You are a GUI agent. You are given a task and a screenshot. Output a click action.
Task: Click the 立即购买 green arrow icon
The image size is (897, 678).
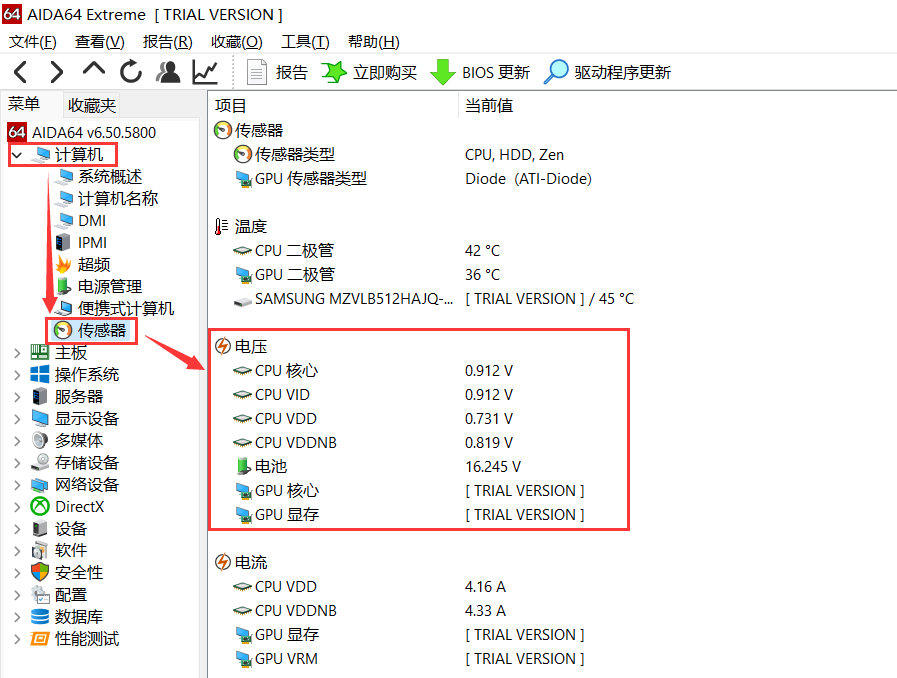pyautogui.click(x=333, y=71)
